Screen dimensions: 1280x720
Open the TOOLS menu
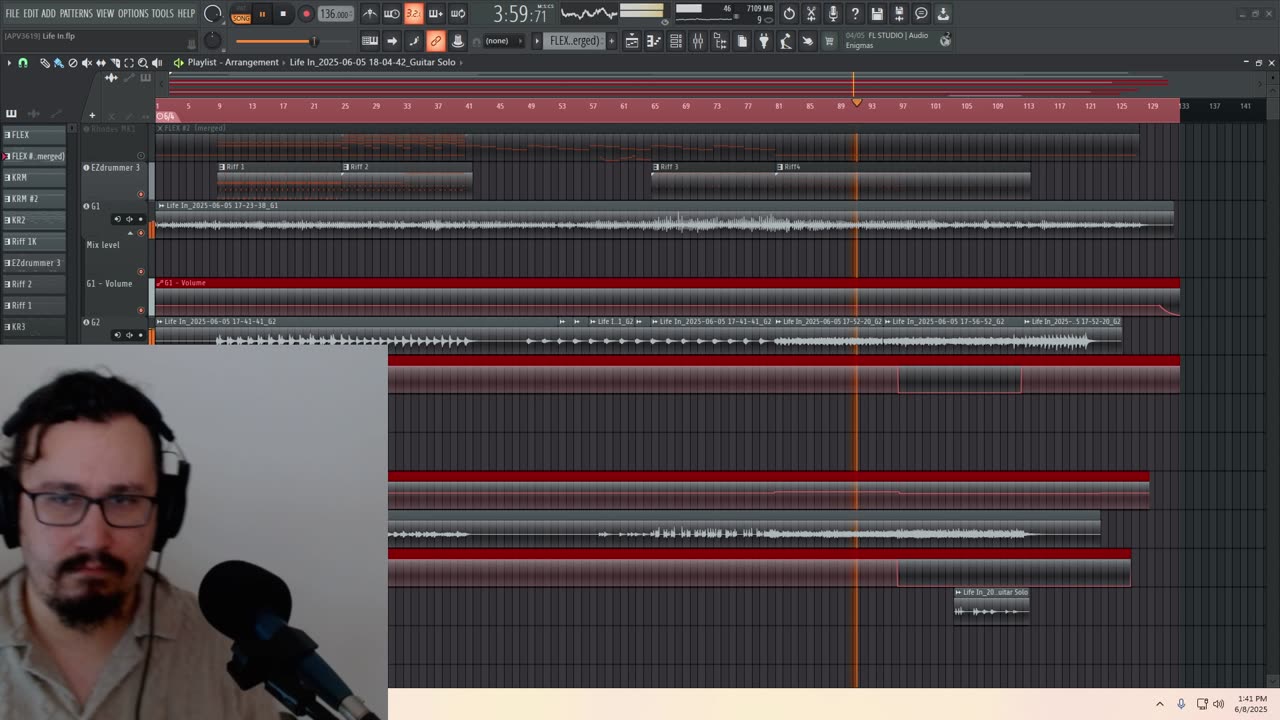point(162,13)
